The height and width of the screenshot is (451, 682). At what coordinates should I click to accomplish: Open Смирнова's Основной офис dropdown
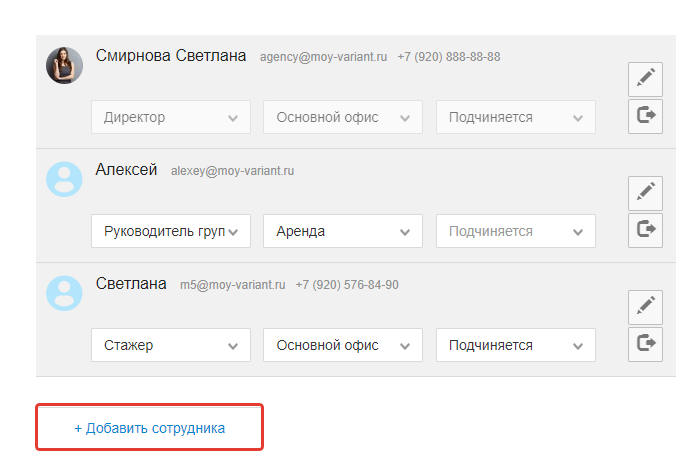343,117
